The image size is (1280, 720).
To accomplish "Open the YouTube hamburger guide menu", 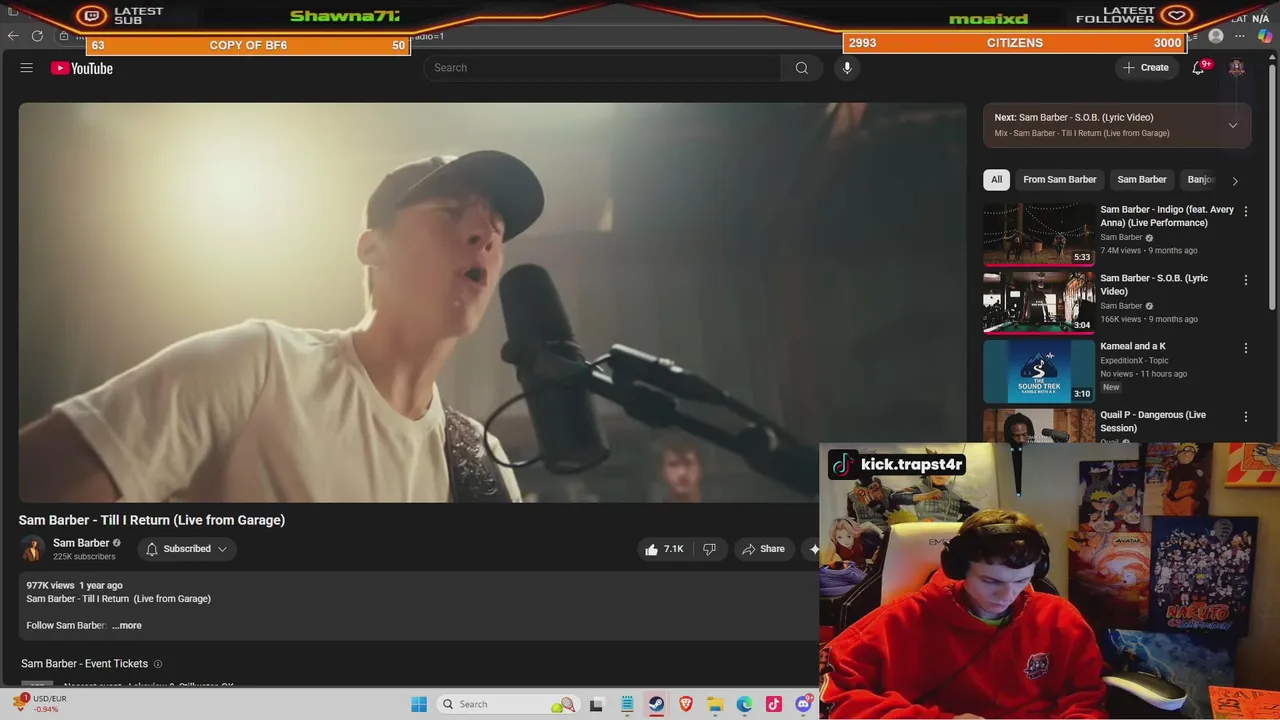I will point(27,68).
